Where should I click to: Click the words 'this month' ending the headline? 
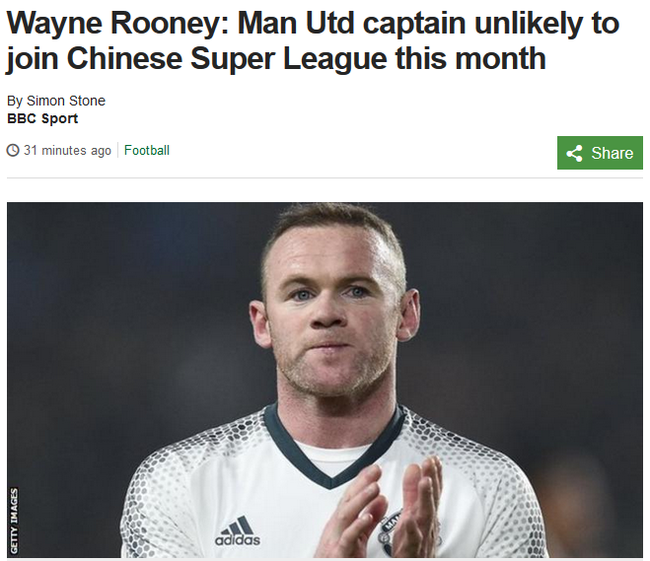coord(471,58)
